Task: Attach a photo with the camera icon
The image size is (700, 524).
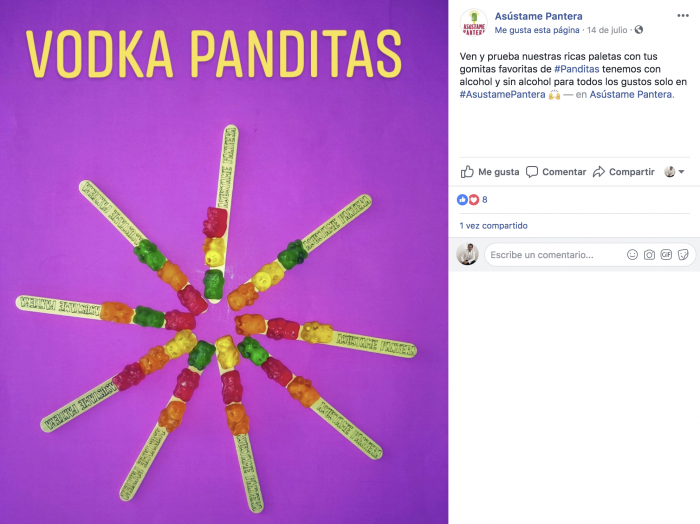Action: (649, 255)
